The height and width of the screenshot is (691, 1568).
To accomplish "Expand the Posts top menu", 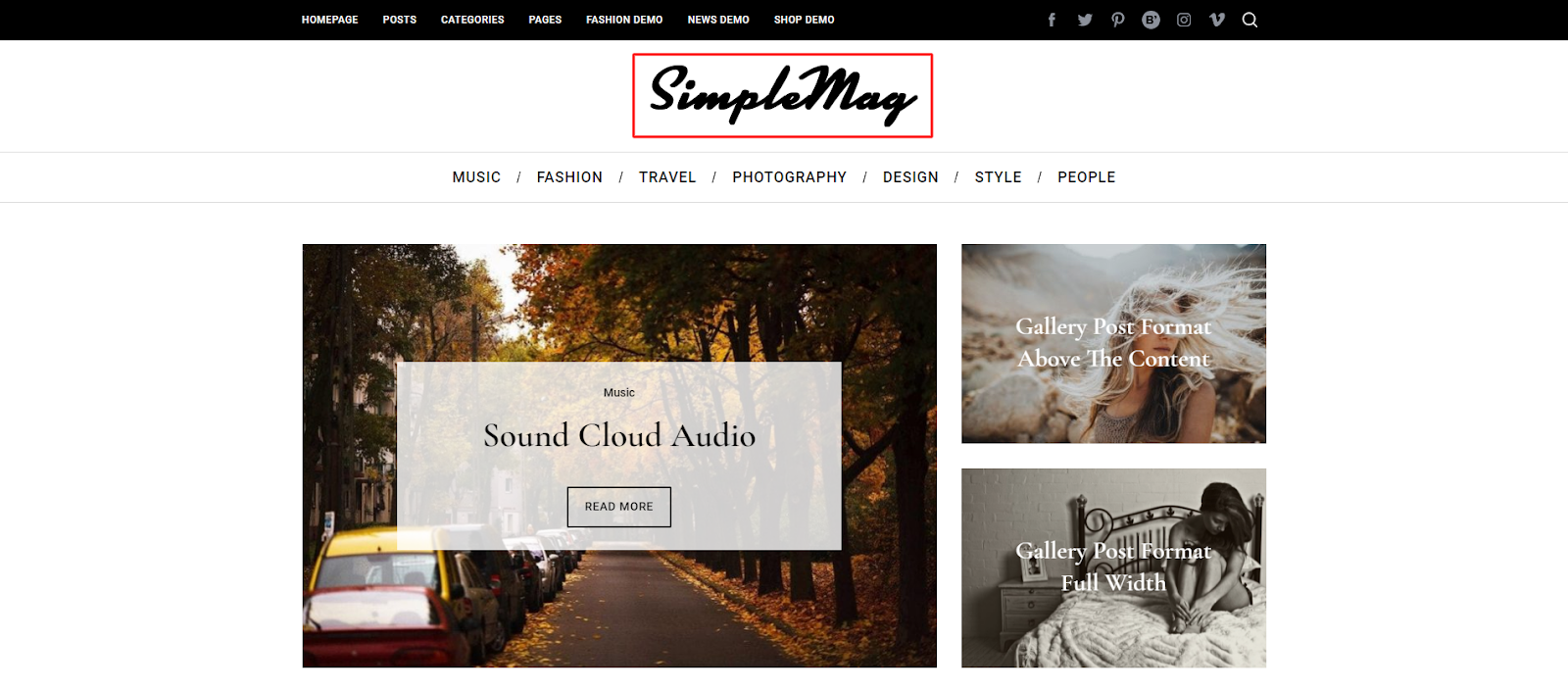I will coord(400,20).
